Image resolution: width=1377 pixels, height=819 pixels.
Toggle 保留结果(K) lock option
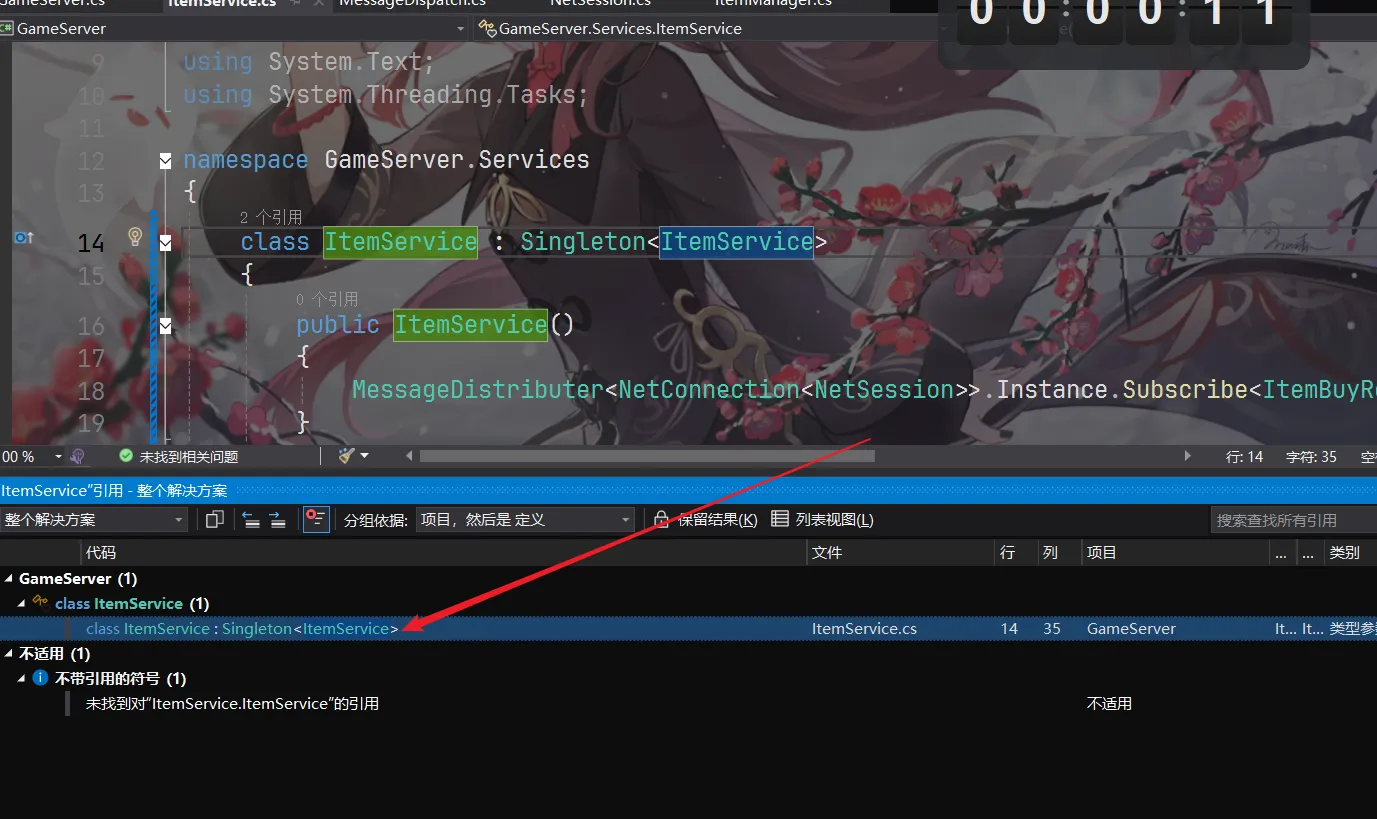point(705,519)
